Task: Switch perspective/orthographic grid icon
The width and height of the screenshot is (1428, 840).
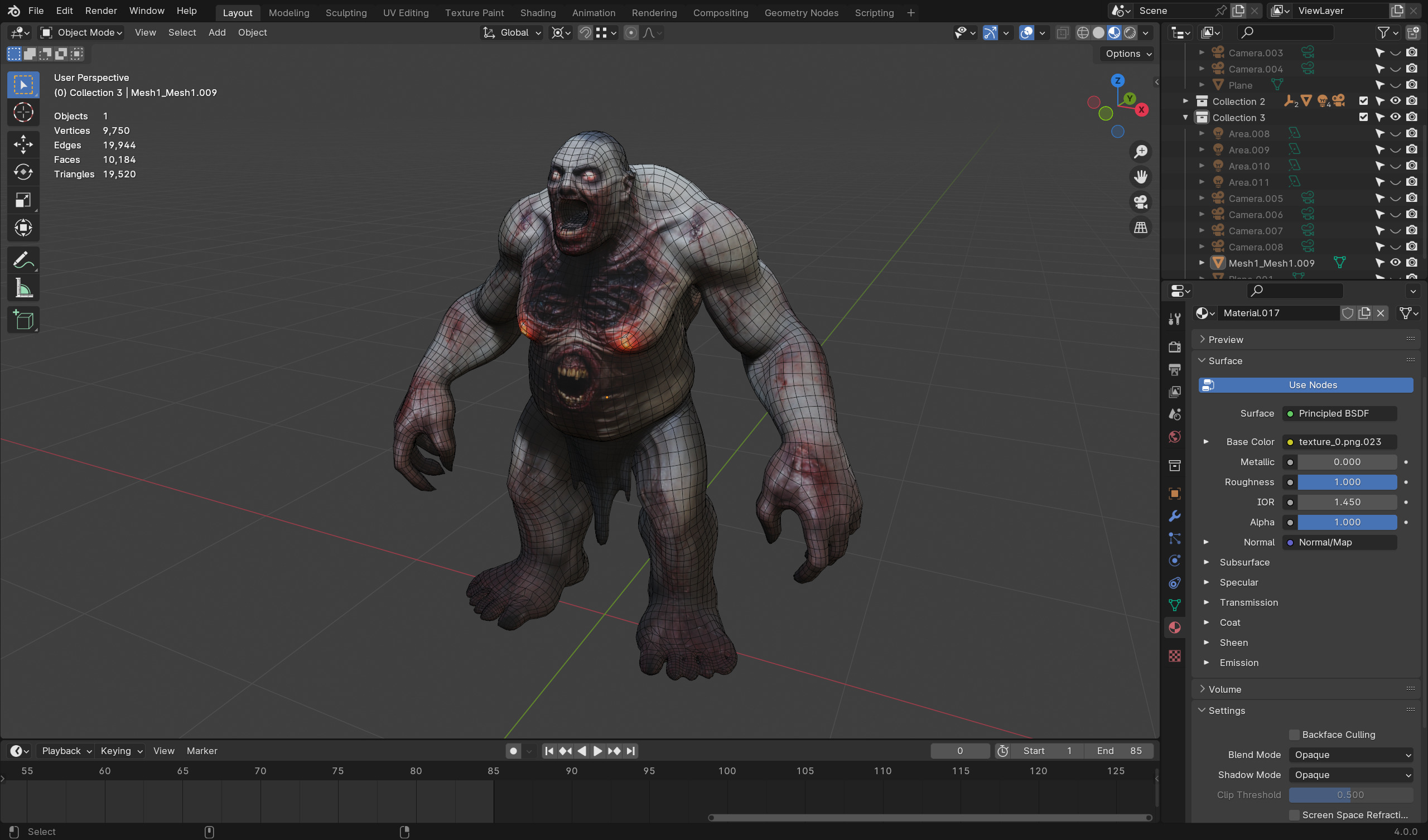Action: pyautogui.click(x=1140, y=228)
